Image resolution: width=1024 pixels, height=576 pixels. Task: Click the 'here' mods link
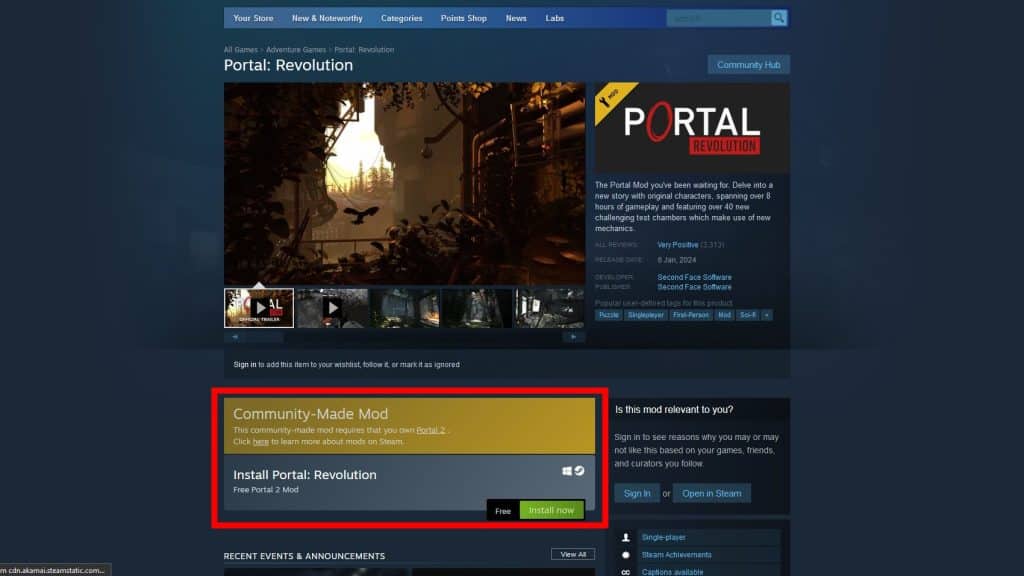261,441
